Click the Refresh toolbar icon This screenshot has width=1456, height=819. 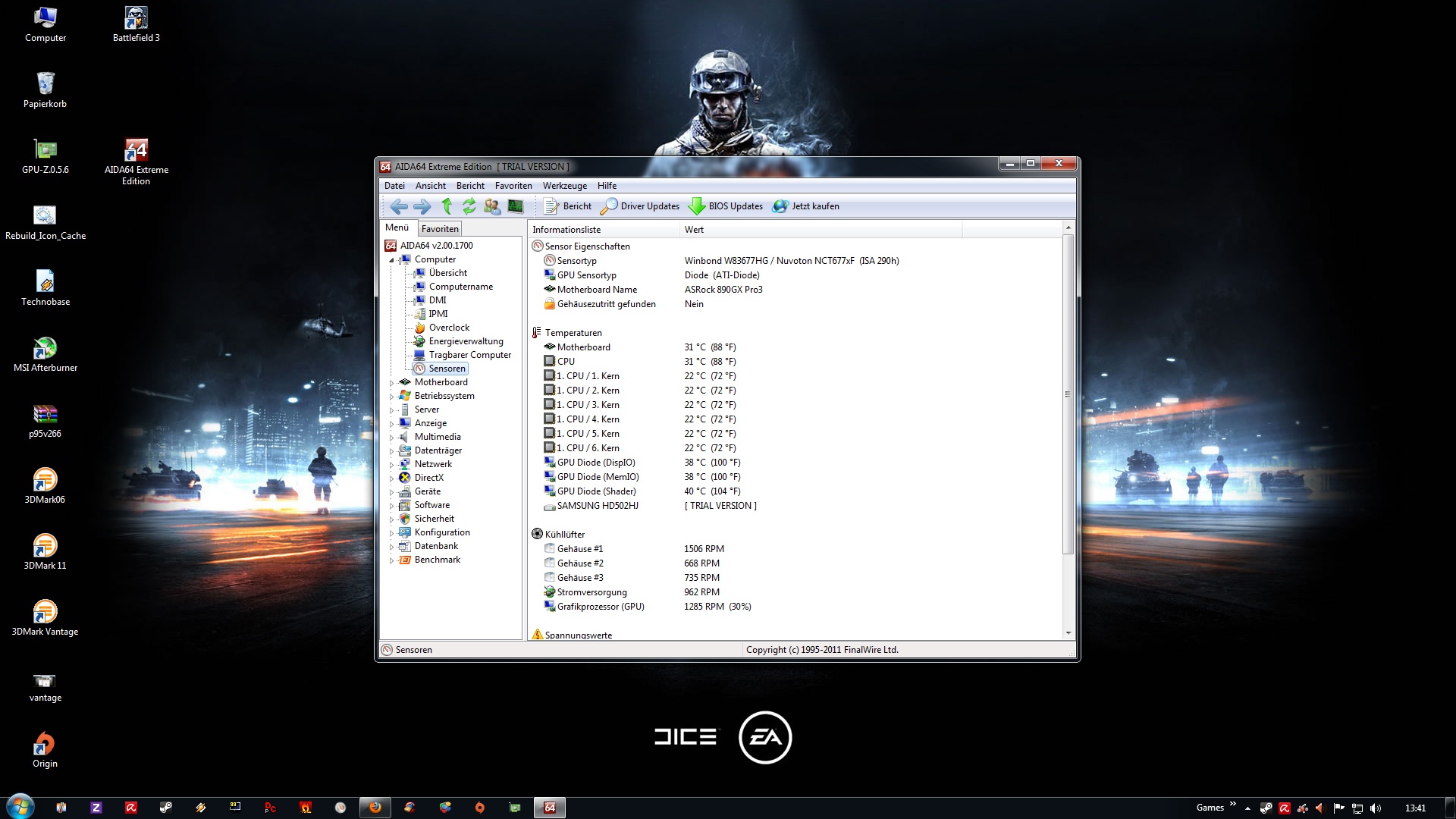click(x=469, y=206)
